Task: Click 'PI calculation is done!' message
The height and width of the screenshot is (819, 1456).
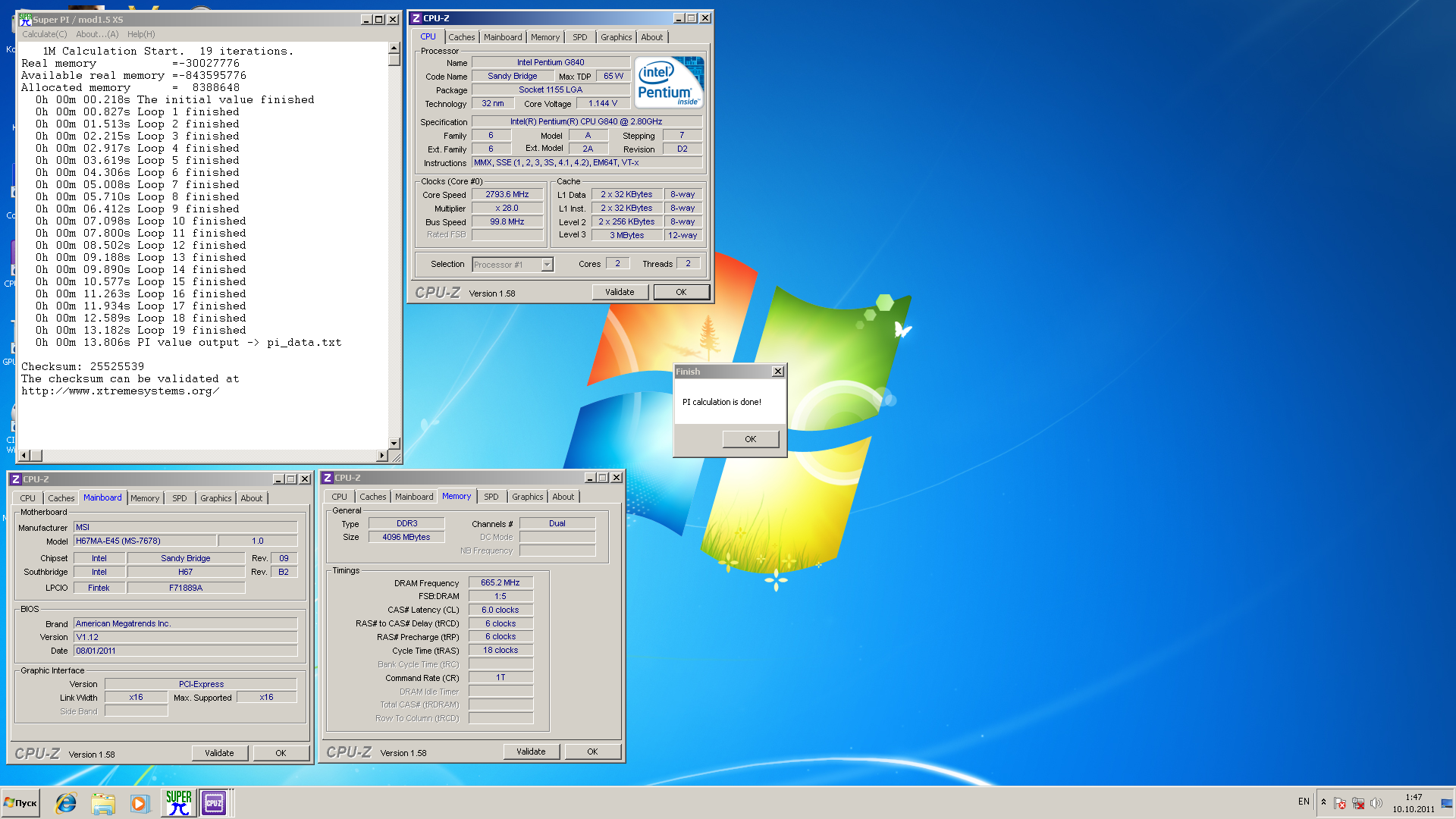Action: tap(722, 402)
